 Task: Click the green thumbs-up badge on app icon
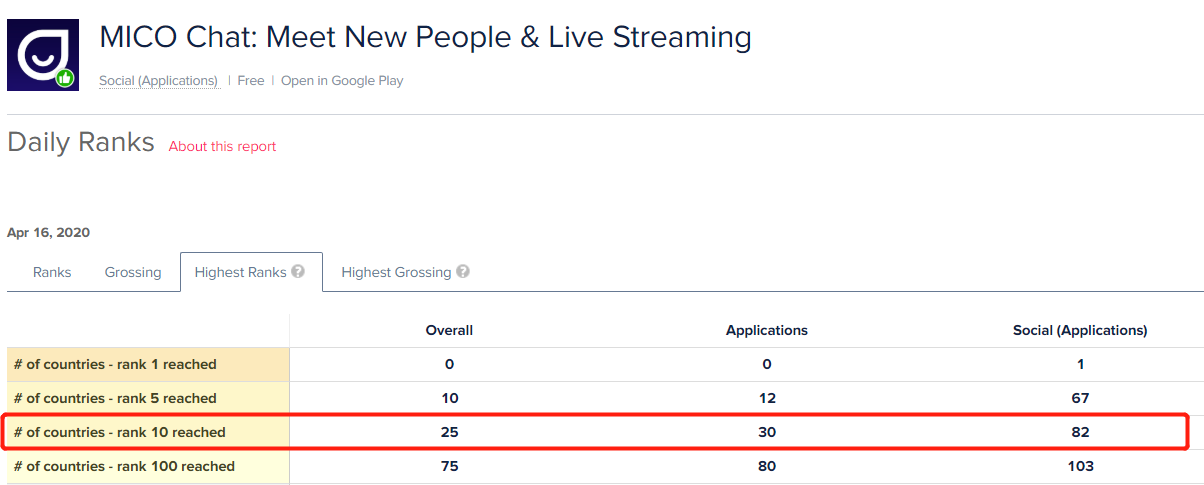click(66, 77)
